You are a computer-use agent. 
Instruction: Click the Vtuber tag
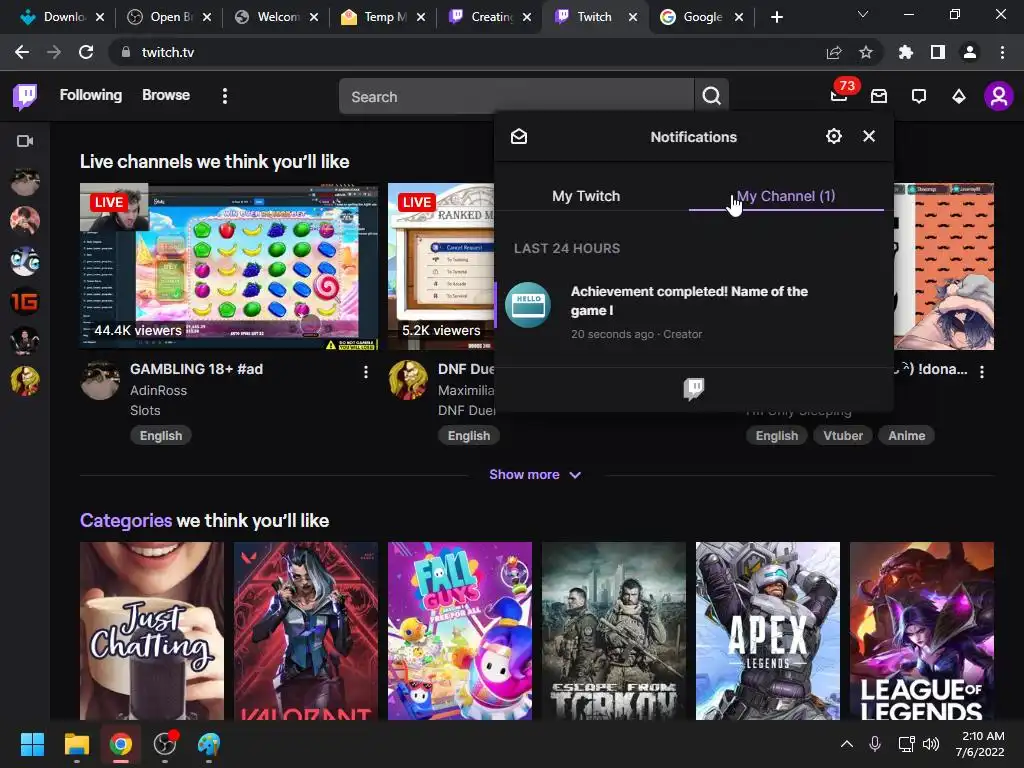tap(842, 436)
